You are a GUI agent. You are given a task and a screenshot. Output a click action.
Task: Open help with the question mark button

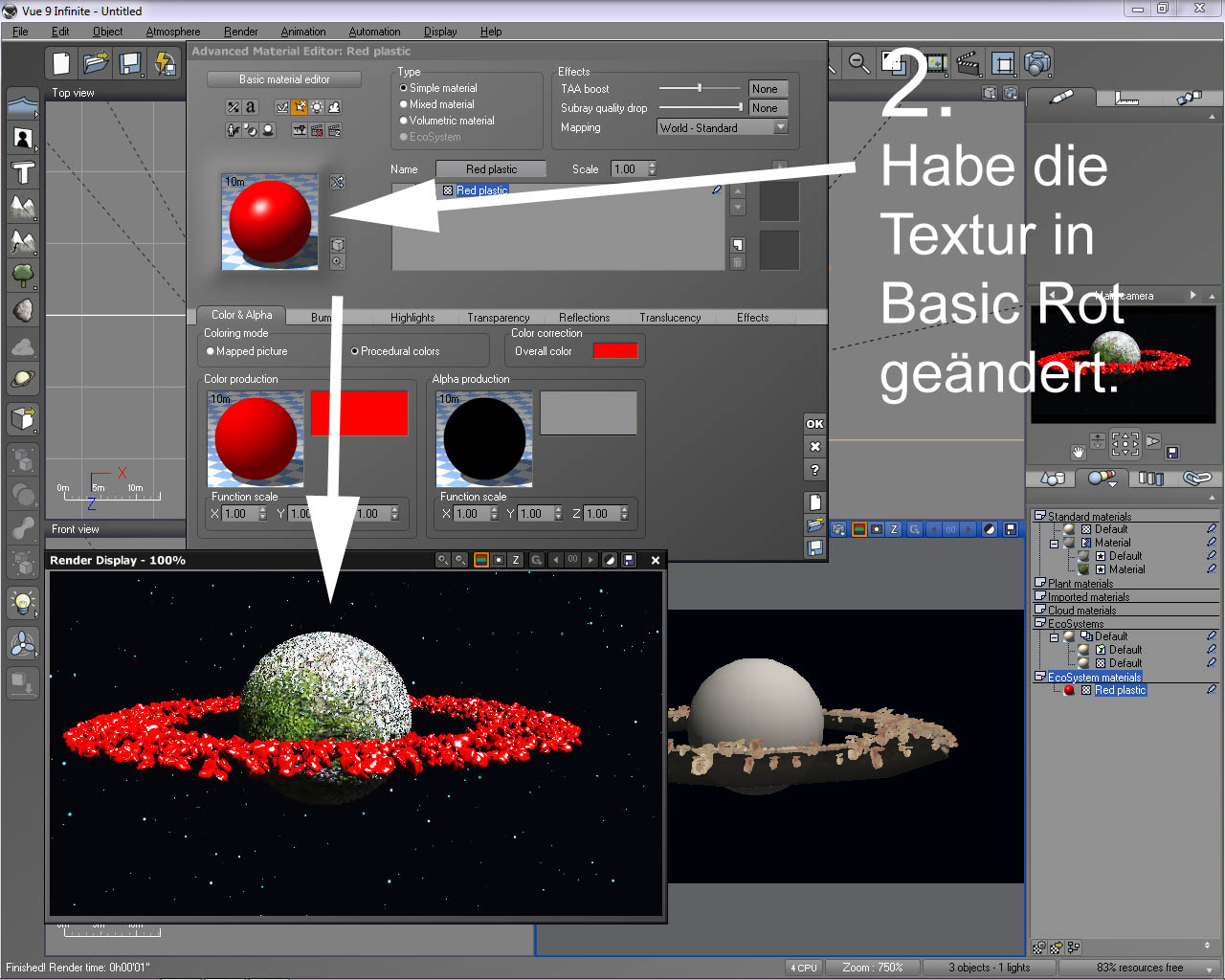[814, 470]
